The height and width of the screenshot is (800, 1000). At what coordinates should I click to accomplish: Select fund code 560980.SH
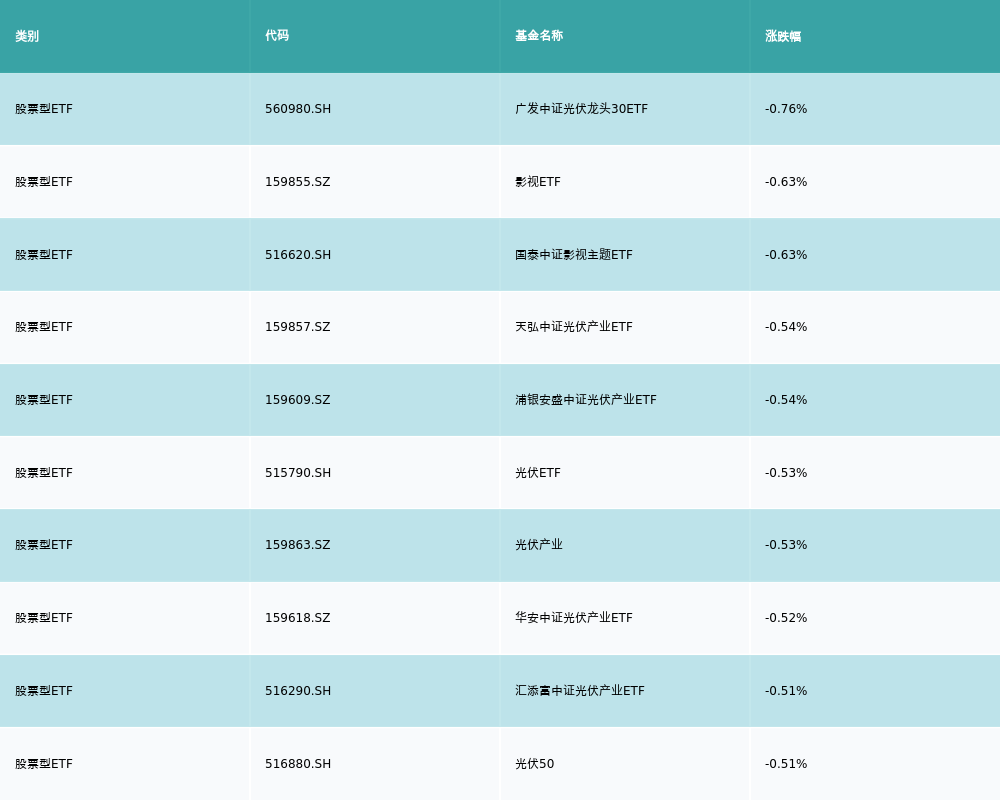point(298,109)
